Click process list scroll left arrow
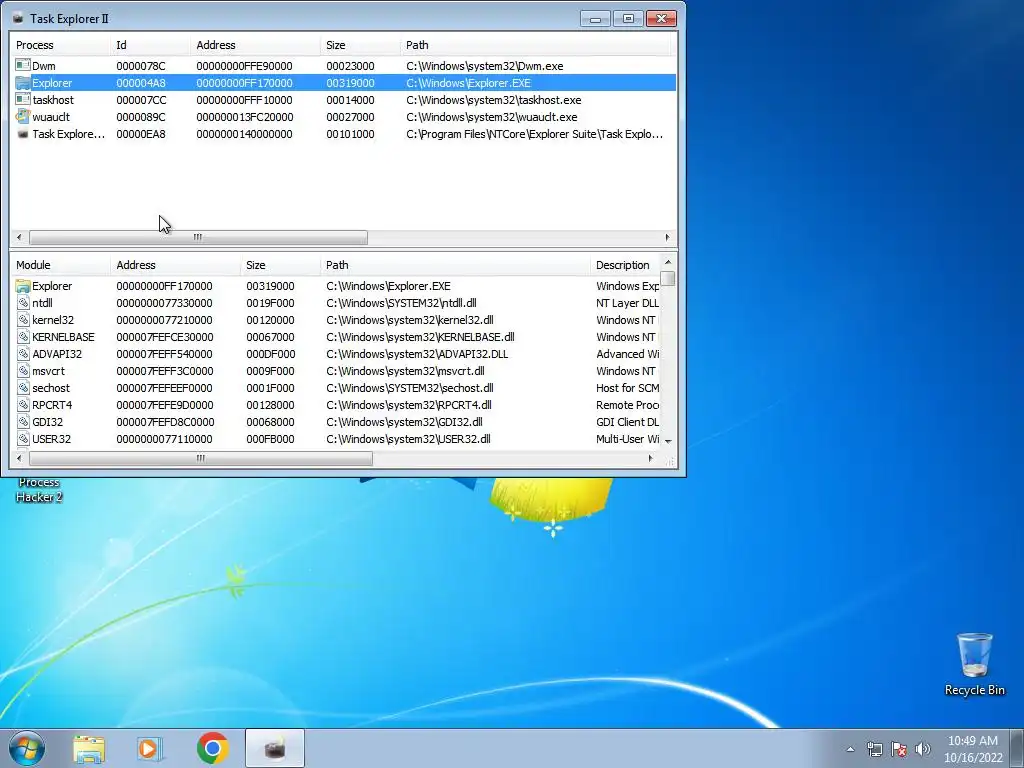The height and width of the screenshot is (768, 1024). point(19,237)
